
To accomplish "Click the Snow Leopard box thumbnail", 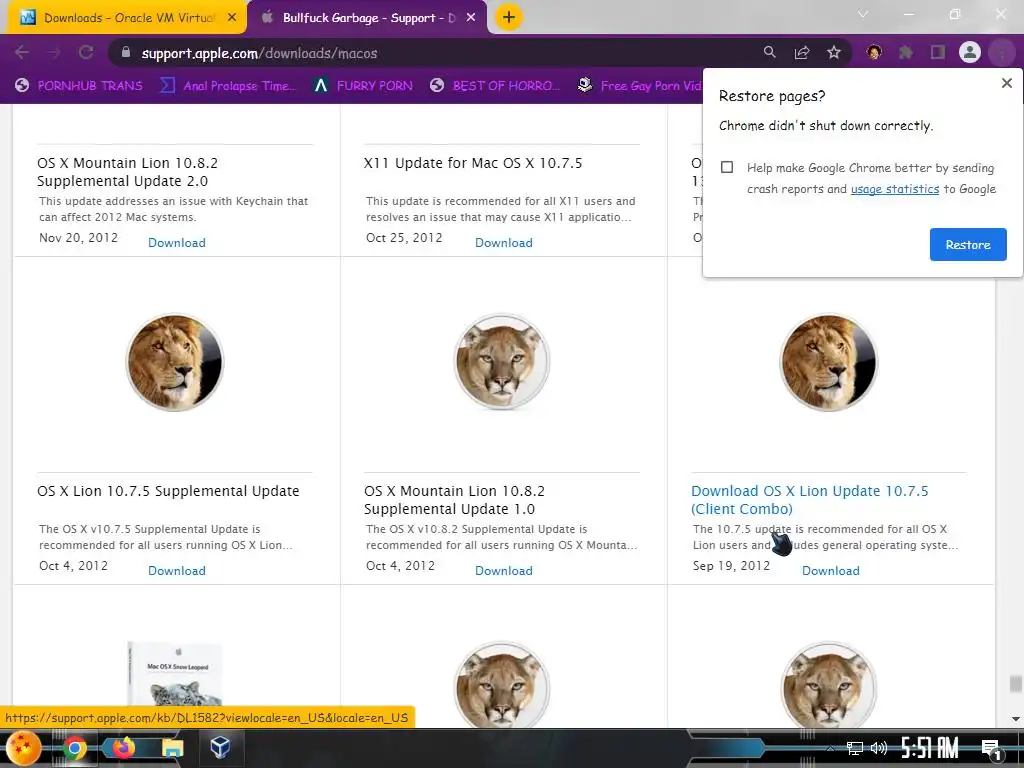I will pyautogui.click(x=174, y=673).
